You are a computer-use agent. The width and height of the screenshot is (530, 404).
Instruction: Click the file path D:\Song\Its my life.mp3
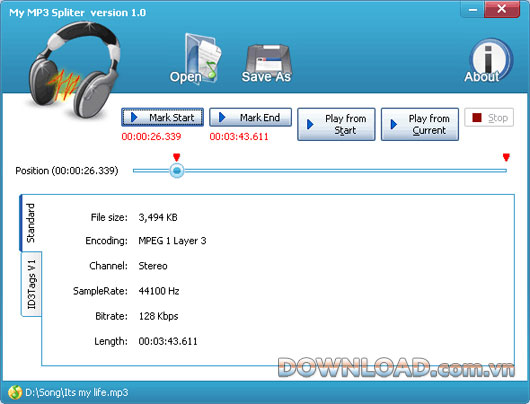coord(77,393)
